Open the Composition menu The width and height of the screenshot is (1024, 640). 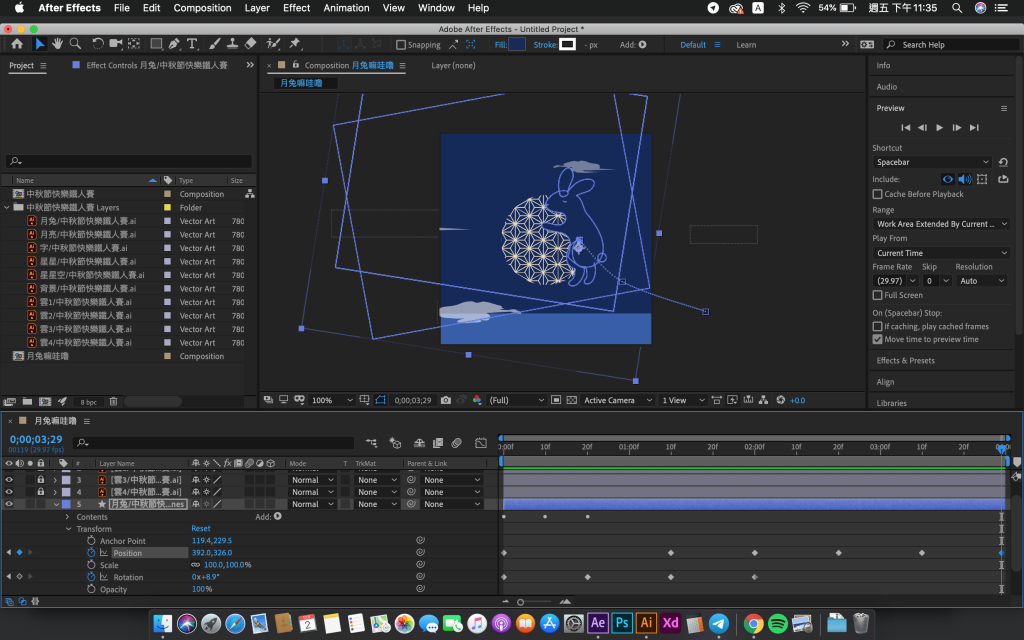202,8
